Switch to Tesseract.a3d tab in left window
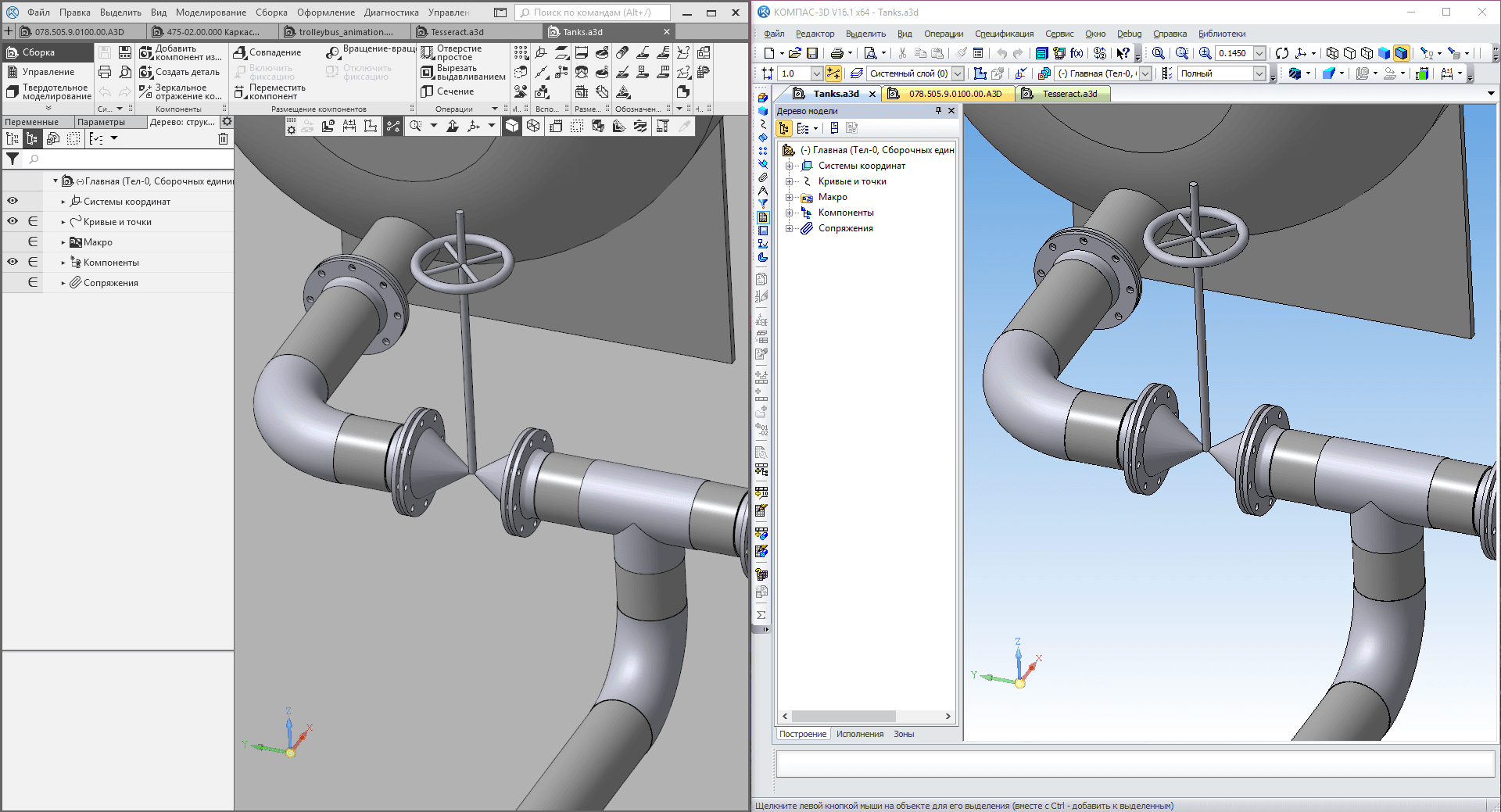 (x=457, y=32)
